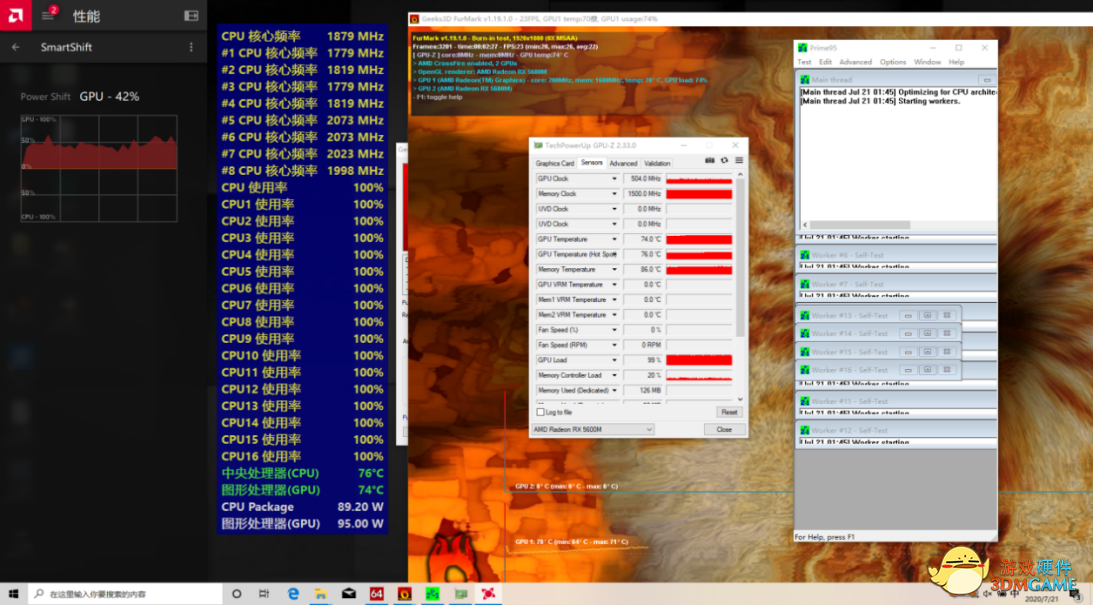This screenshot has height=605, width=1093.
Task: Open AMD software hamburger menu with notifications
Action: coord(48,16)
